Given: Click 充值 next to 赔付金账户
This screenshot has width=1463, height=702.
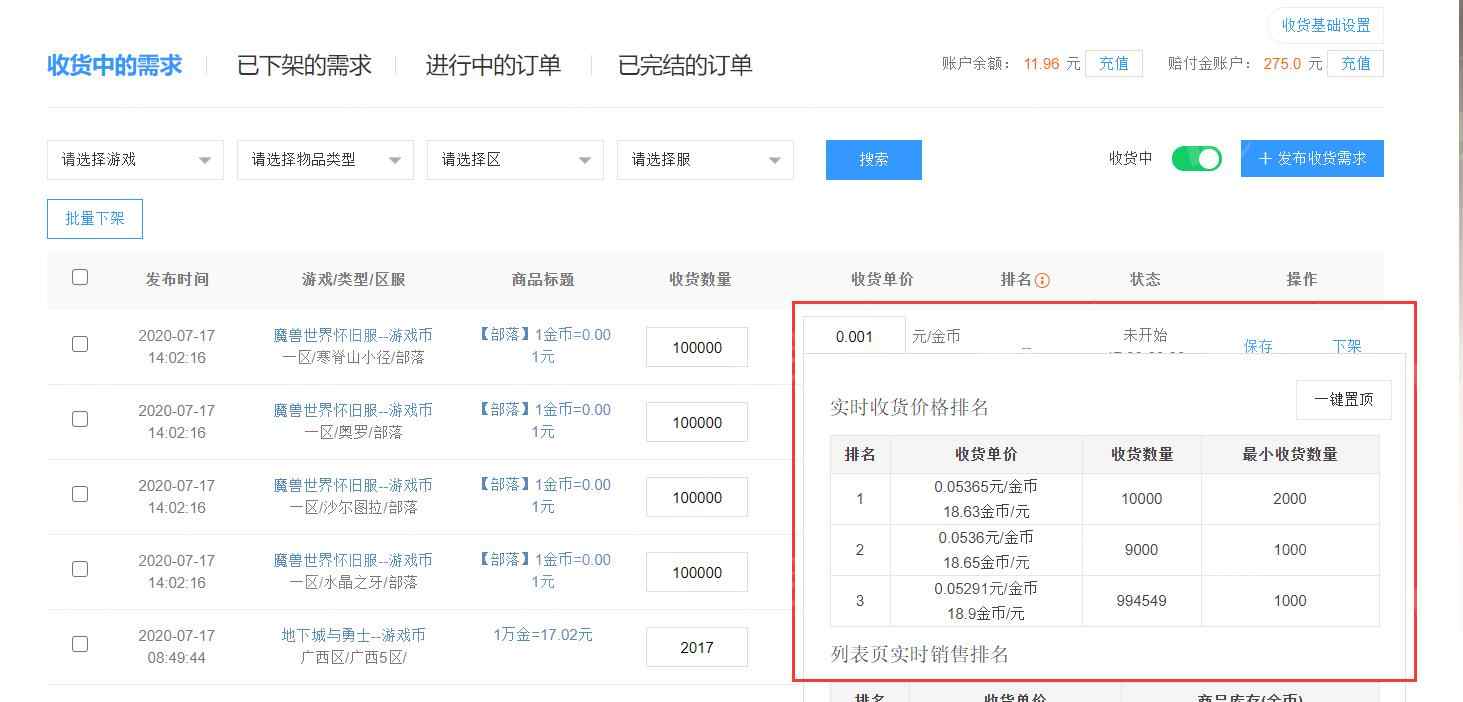Looking at the screenshot, I should pos(1356,64).
